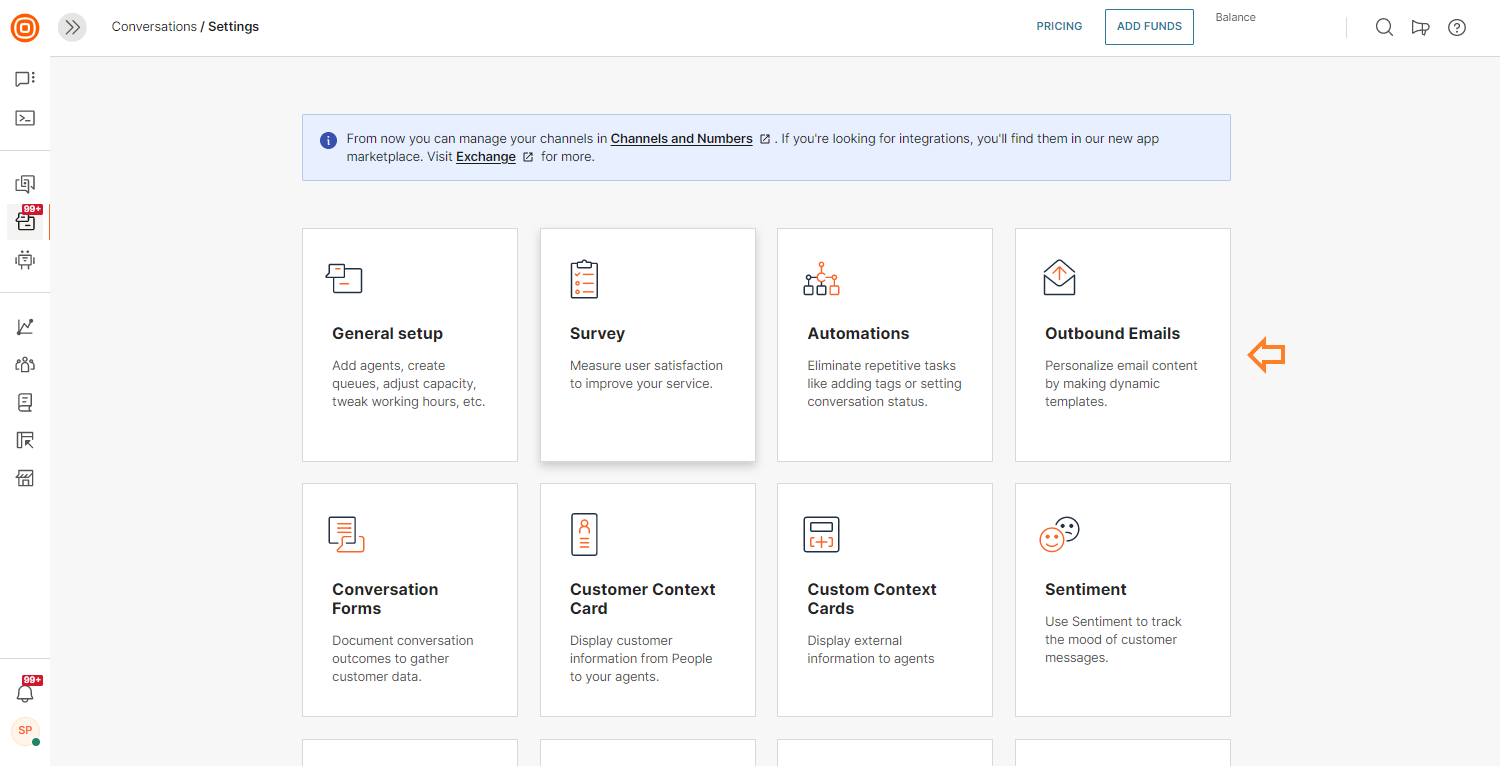Image resolution: width=1500 pixels, height=766 pixels.
Task: Click the search magnifier icon
Action: click(x=1384, y=27)
